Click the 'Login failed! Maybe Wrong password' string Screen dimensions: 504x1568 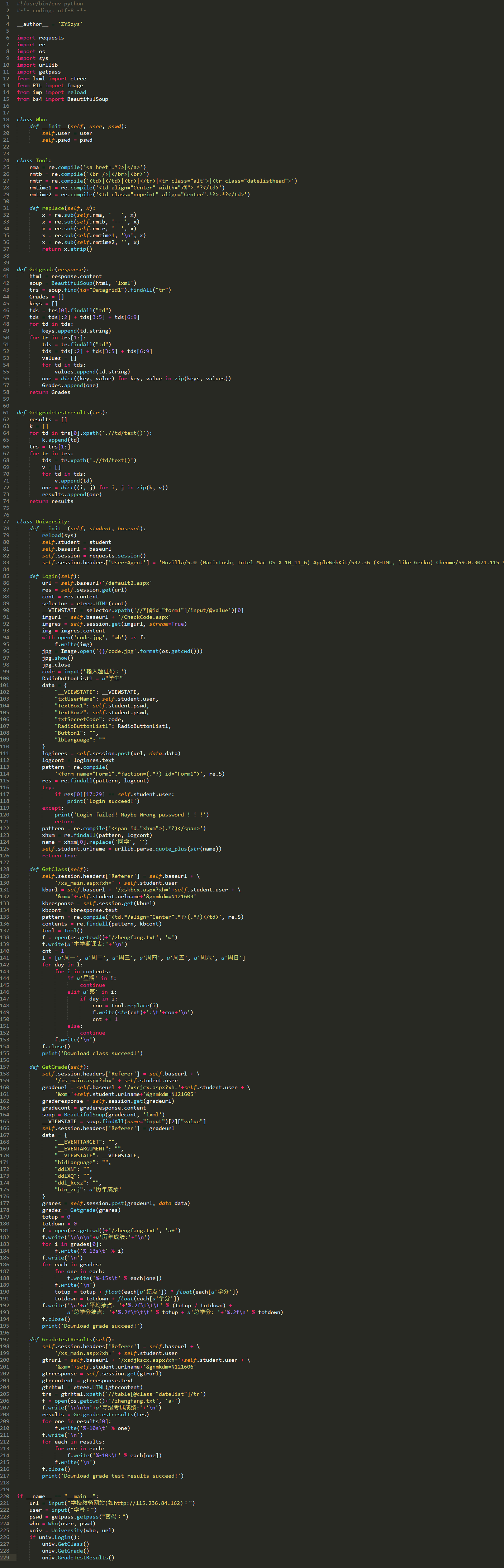139,814
